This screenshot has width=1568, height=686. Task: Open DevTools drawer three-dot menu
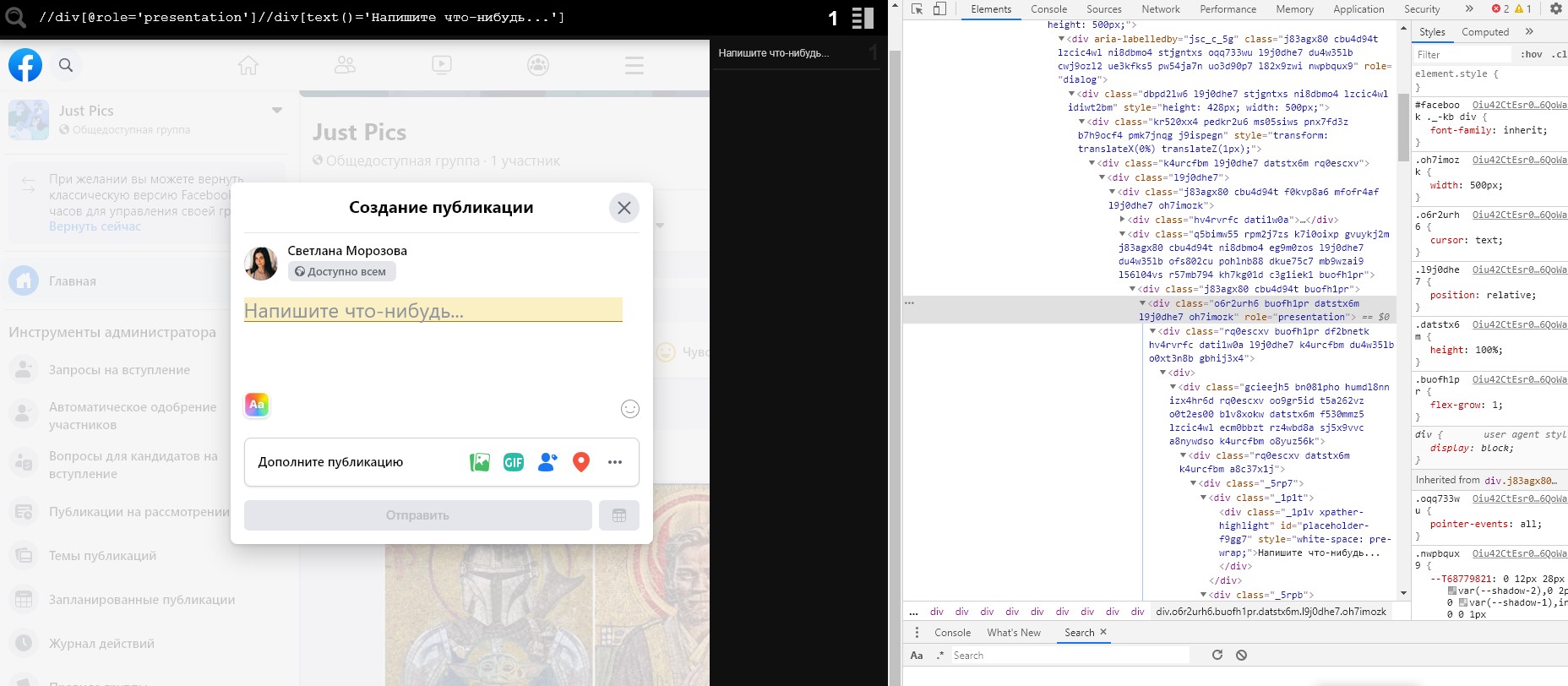(917, 632)
